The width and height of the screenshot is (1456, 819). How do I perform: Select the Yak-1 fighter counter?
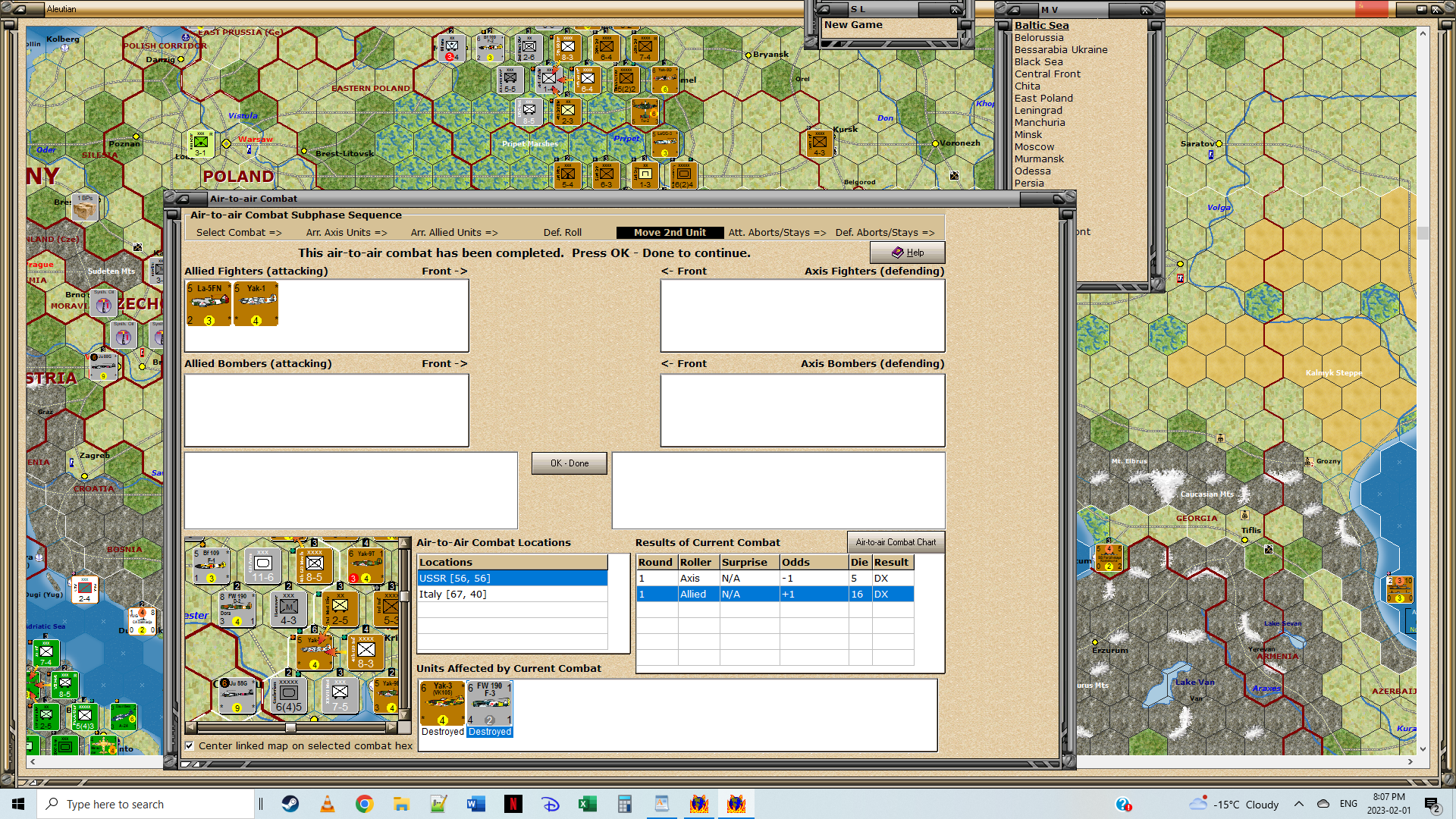256,303
